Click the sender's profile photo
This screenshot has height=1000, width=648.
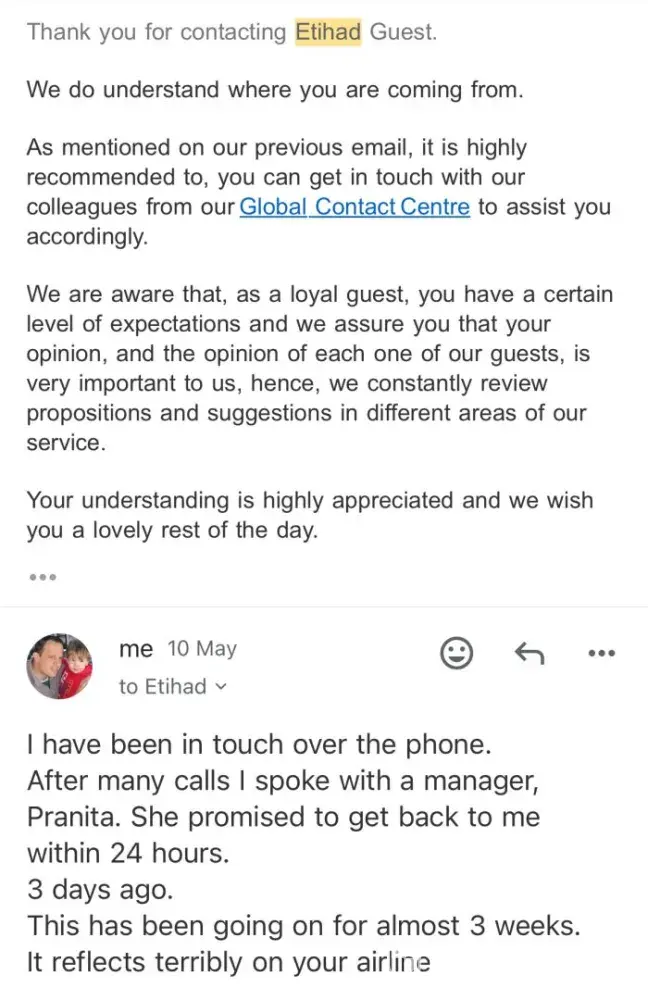(x=59, y=666)
